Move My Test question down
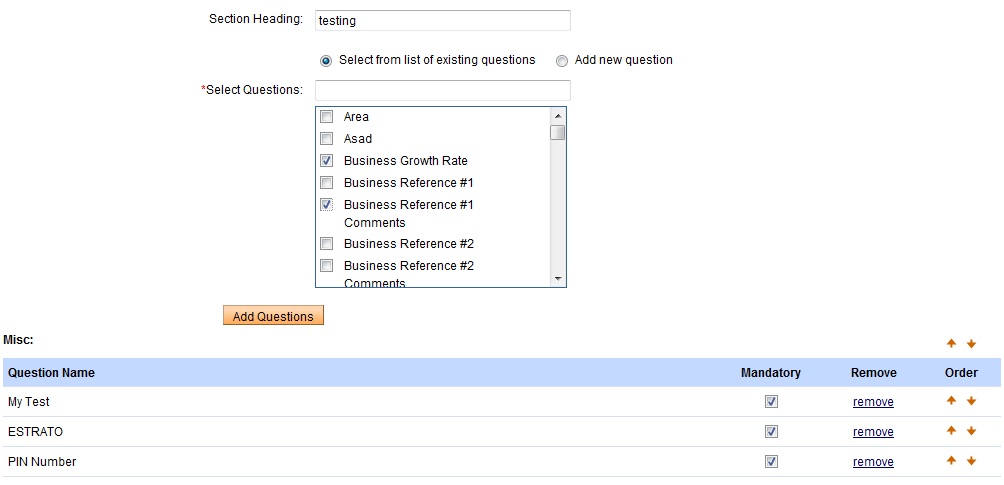Screen dimensions: 1004x485 point(971,401)
